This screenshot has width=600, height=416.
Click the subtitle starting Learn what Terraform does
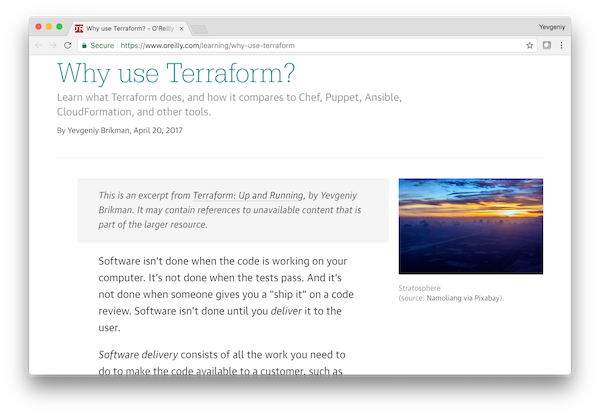[x=229, y=104]
